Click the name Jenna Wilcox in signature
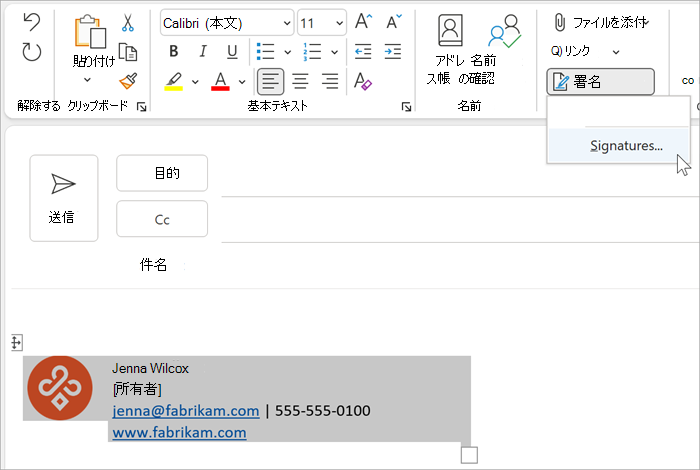700x470 pixels. 150,368
